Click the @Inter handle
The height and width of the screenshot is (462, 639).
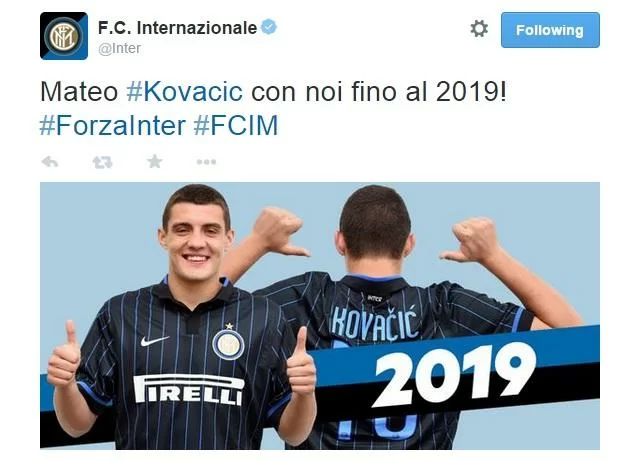click(x=119, y=48)
